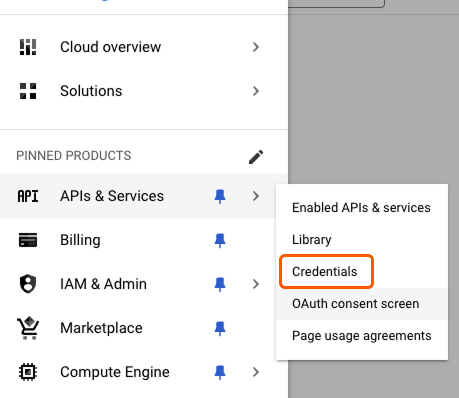Expand the Cloud overview submenu chevron
The height and width of the screenshot is (398, 459).
[256, 47]
